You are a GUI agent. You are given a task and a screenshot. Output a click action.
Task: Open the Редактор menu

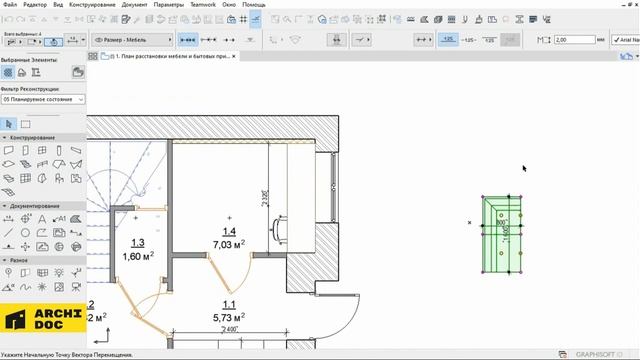(x=35, y=4)
